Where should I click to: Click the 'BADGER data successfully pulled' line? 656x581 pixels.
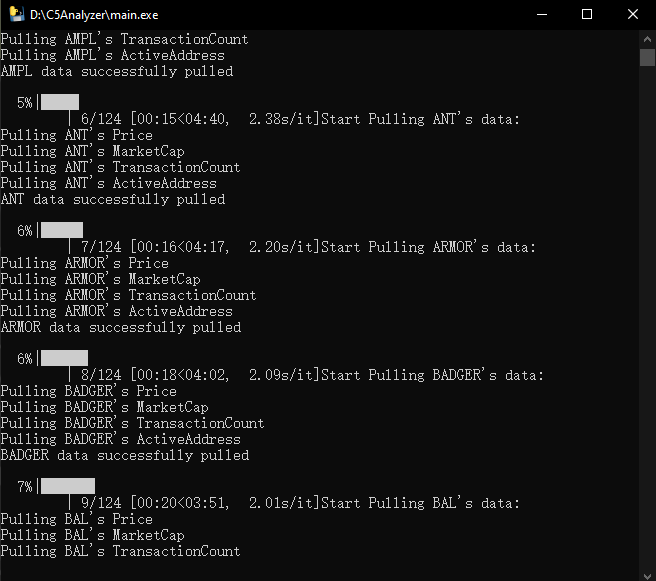[x=125, y=455]
